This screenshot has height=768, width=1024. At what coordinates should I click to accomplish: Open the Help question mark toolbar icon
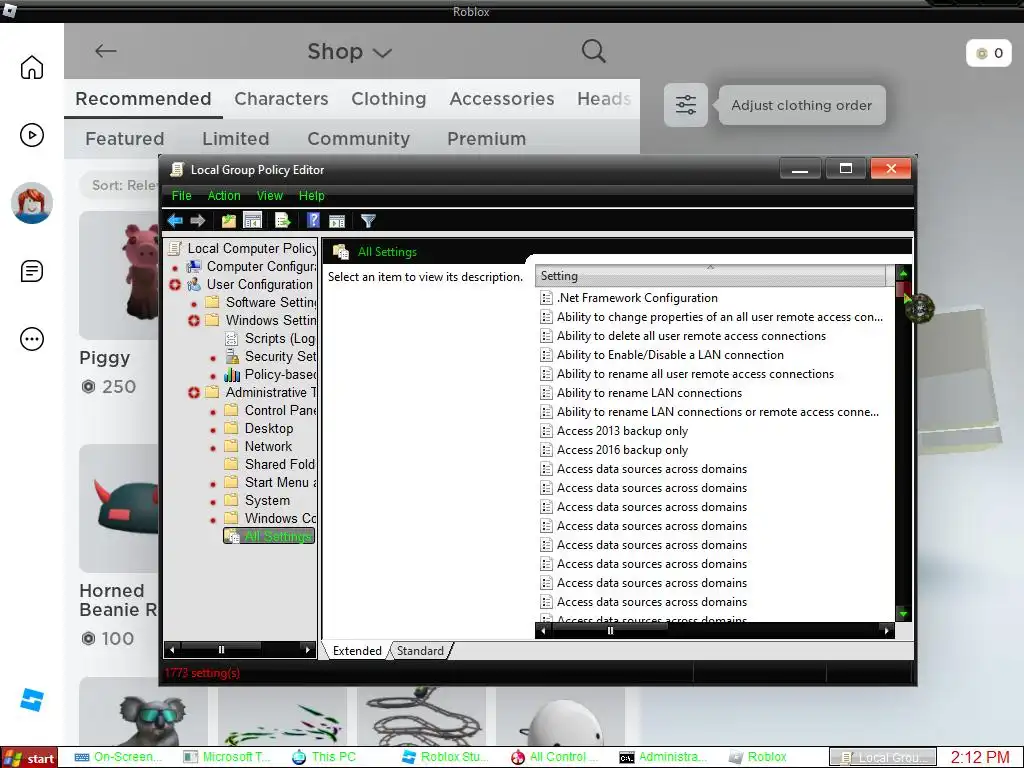pos(313,220)
